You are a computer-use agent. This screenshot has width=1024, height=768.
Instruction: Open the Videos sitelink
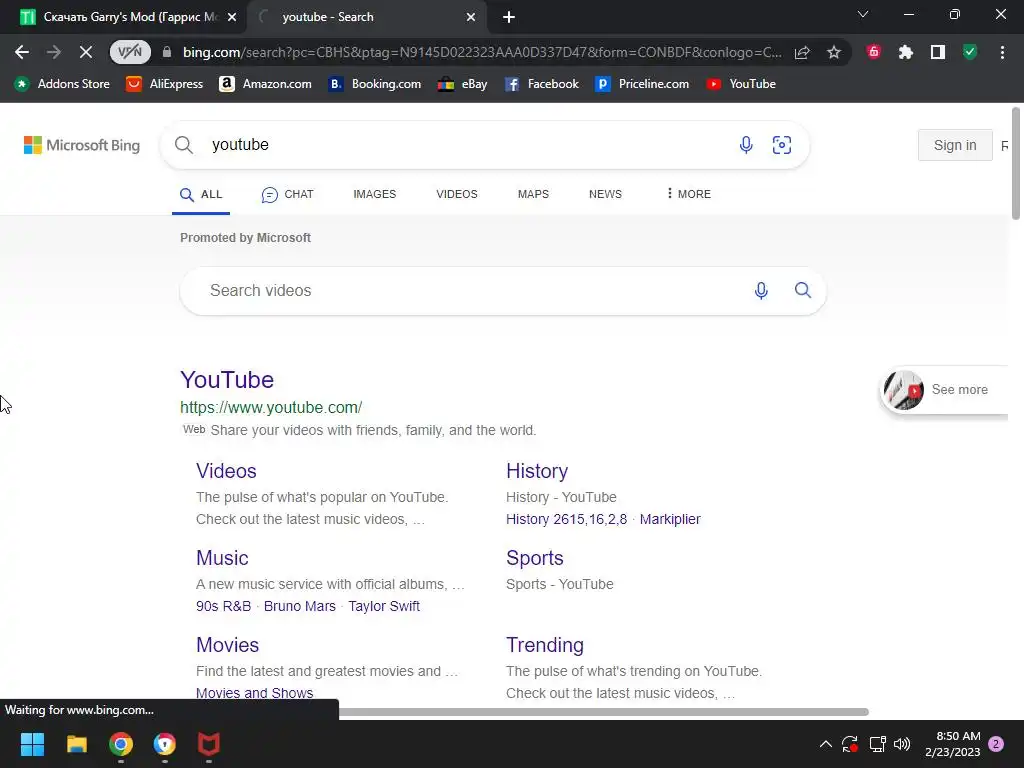tap(226, 471)
